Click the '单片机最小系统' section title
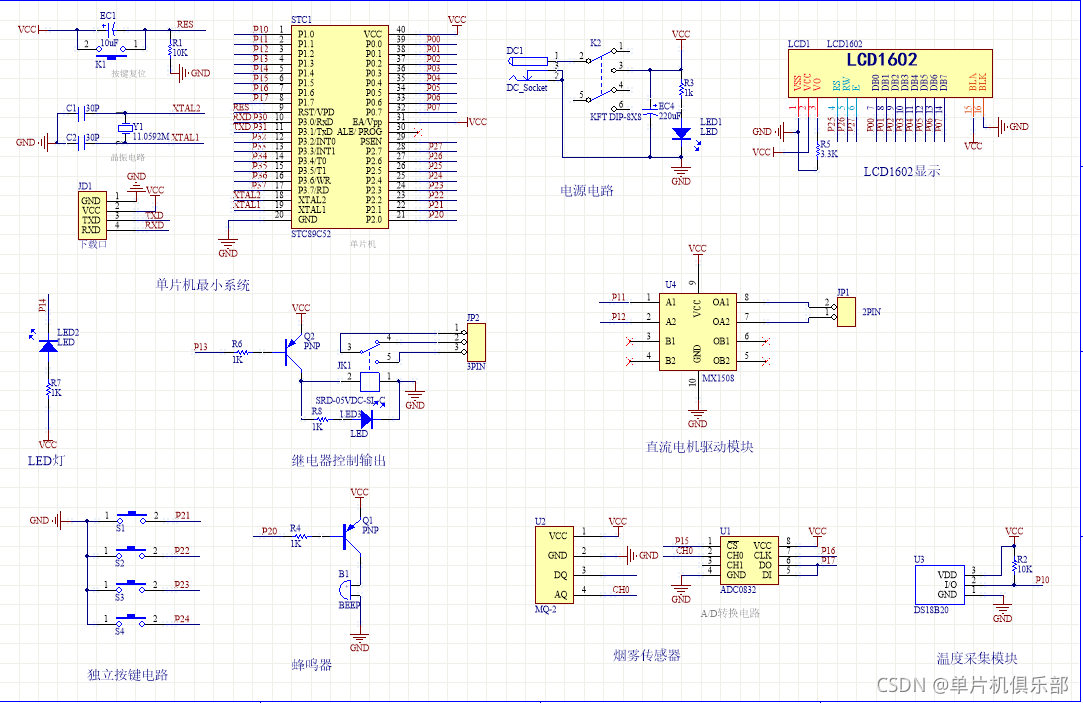The height and width of the screenshot is (703, 1083). [x=202, y=285]
